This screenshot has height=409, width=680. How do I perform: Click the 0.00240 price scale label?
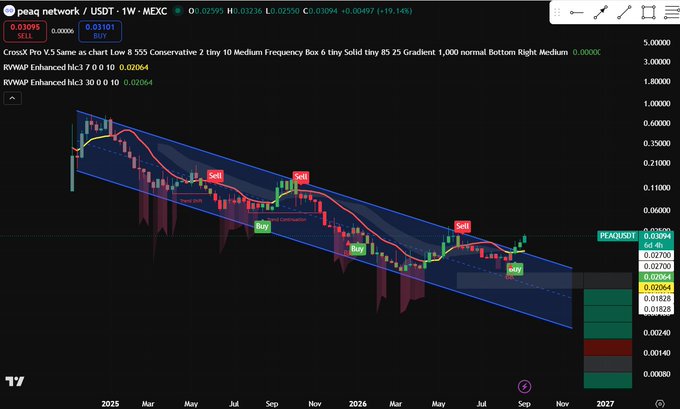(x=657, y=333)
